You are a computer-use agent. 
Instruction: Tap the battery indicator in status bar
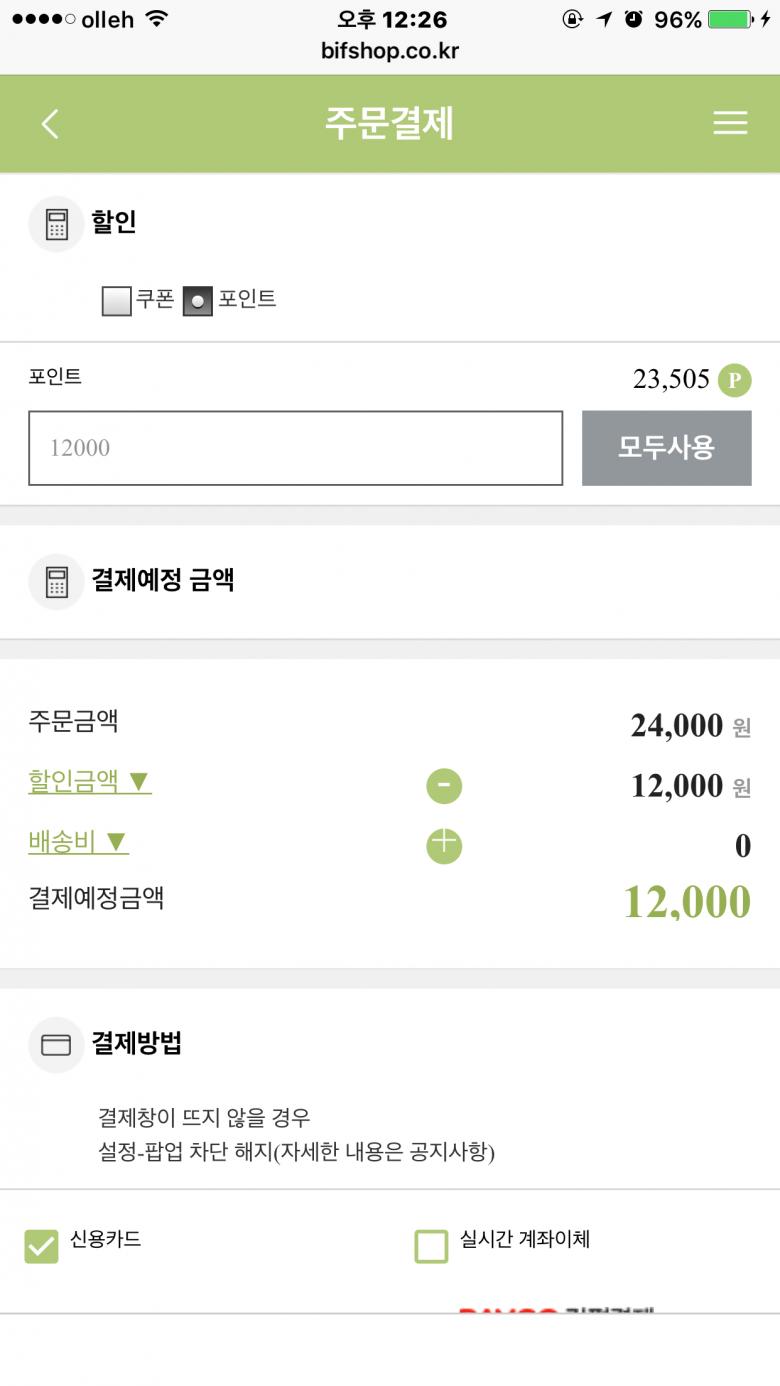[x=729, y=19]
